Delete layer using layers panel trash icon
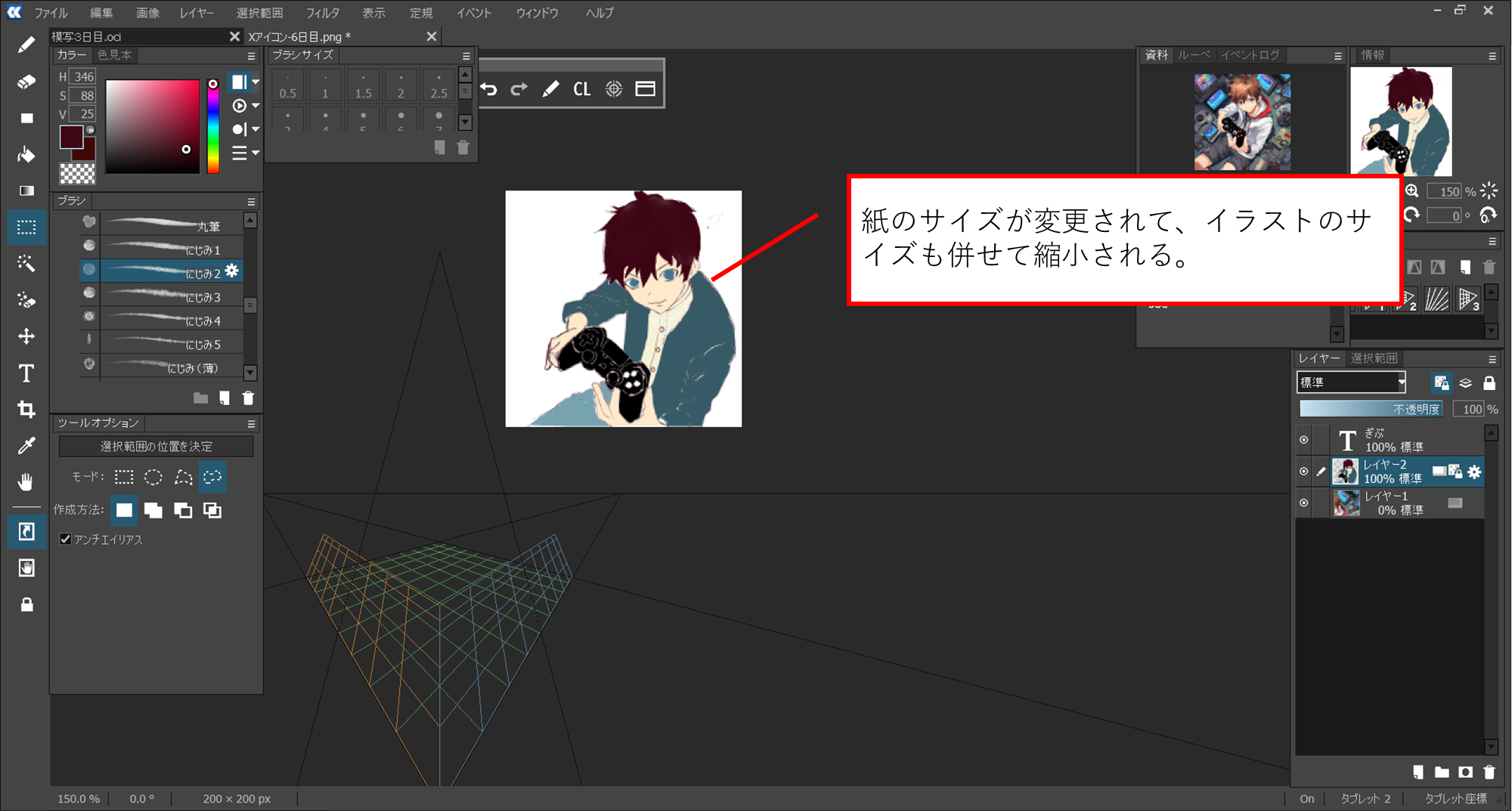This screenshot has height=811, width=1512. [x=1489, y=772]
